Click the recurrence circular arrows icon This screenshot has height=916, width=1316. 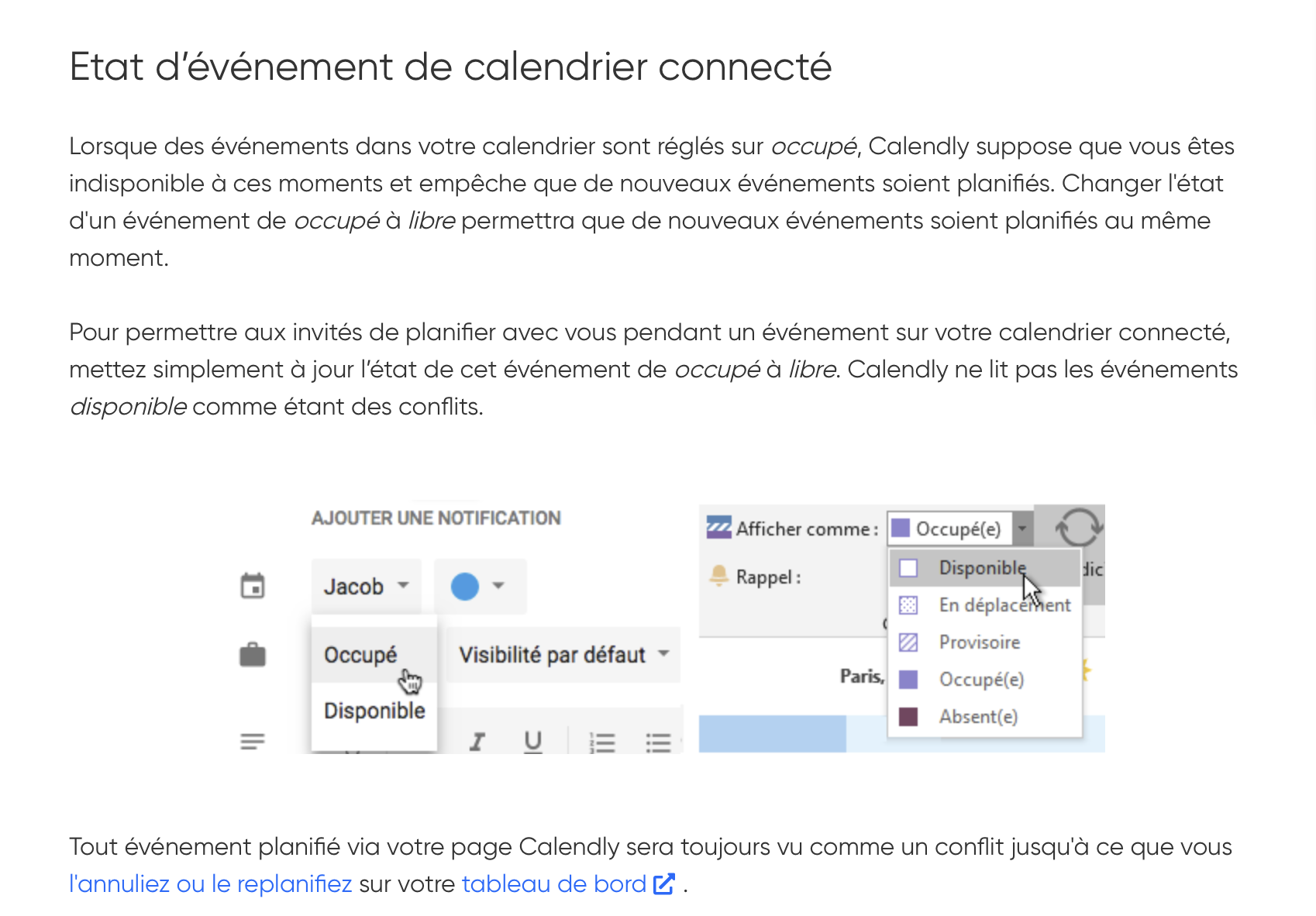coord(1078,528)
